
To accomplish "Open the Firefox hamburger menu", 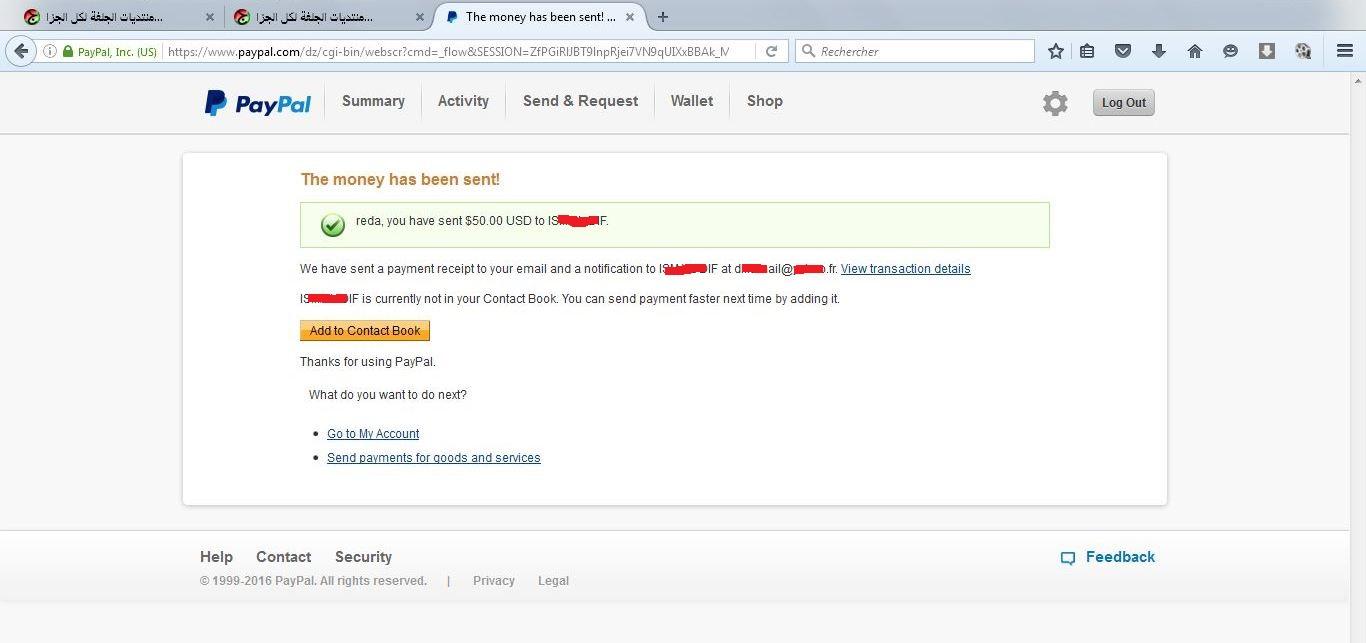I will (x=1345, y=51).
